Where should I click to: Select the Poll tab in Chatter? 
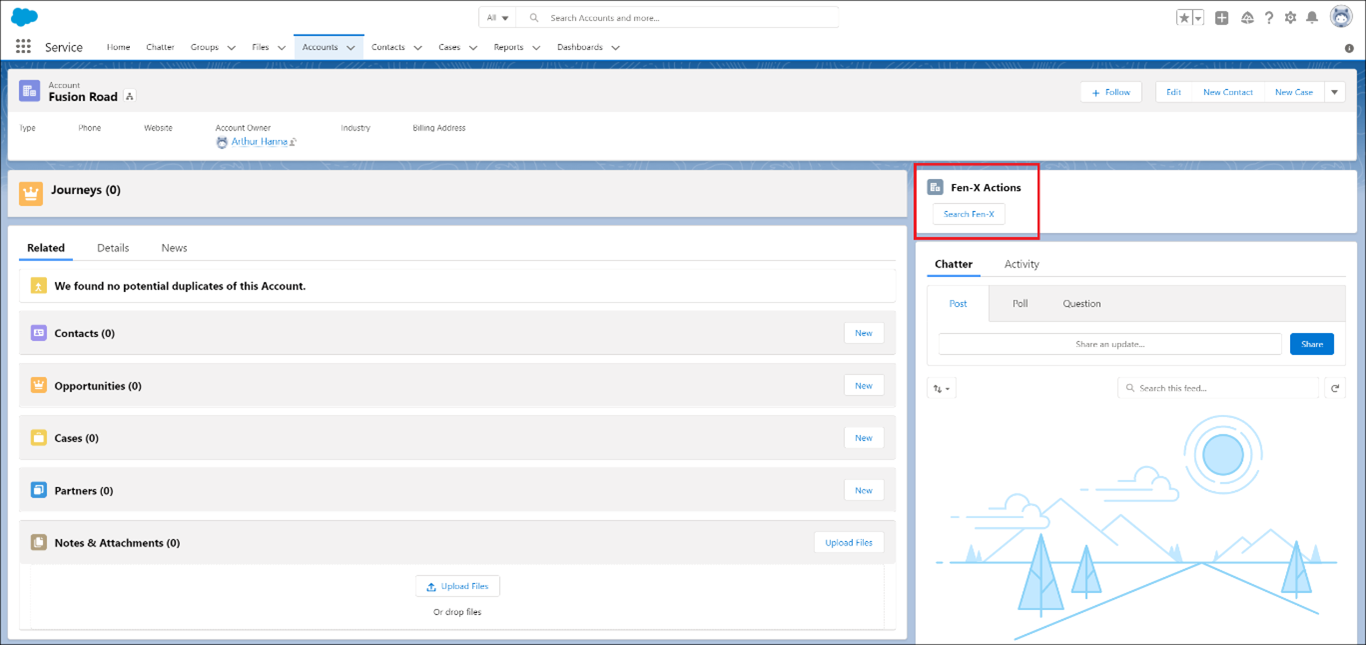1020,304
